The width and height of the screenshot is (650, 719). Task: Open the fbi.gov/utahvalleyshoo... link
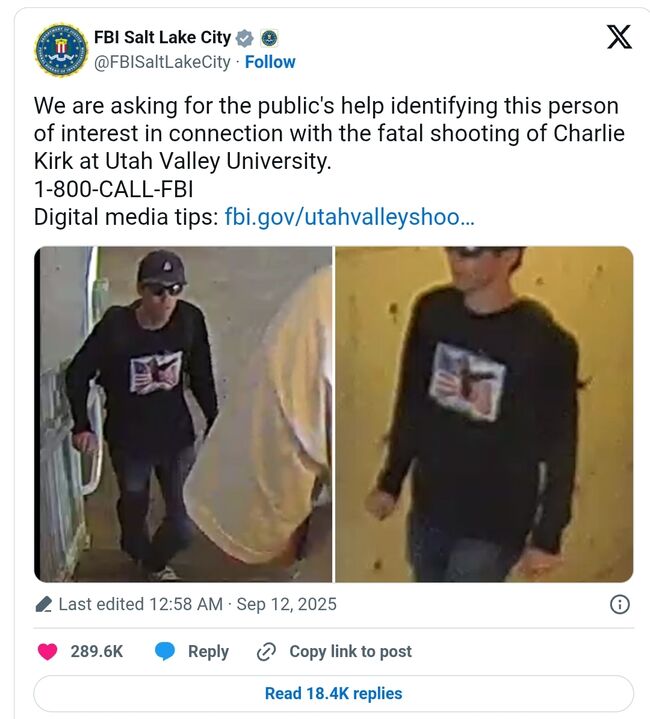(349, 217)
